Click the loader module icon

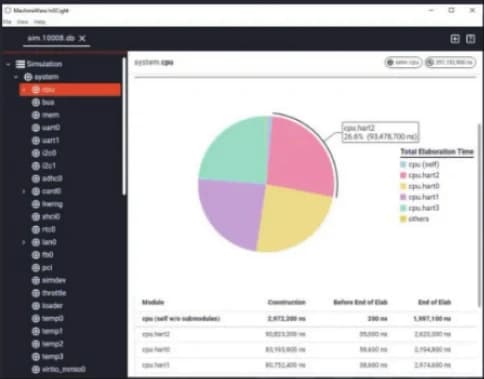click(x=36, y=306)
